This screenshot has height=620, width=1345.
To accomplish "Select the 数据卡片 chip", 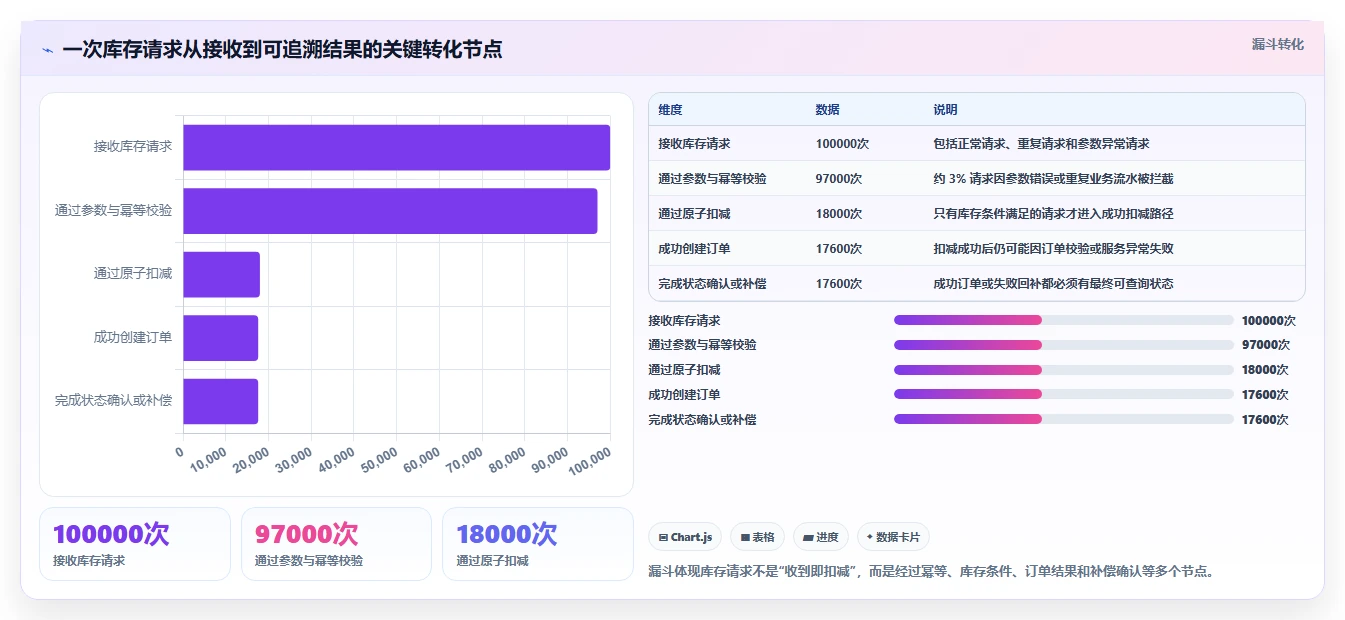I will click(x=893, y=537).
